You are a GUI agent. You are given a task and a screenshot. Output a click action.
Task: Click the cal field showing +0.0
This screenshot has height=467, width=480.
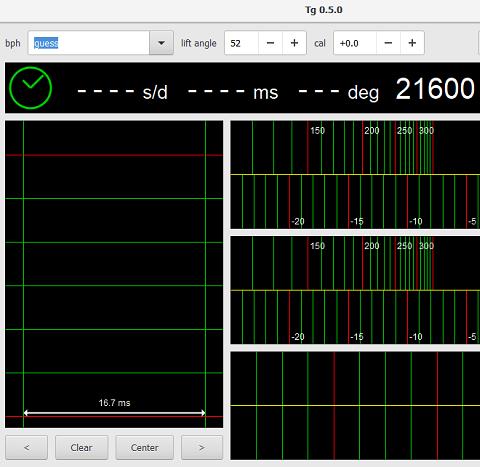(x=355, y=43)
